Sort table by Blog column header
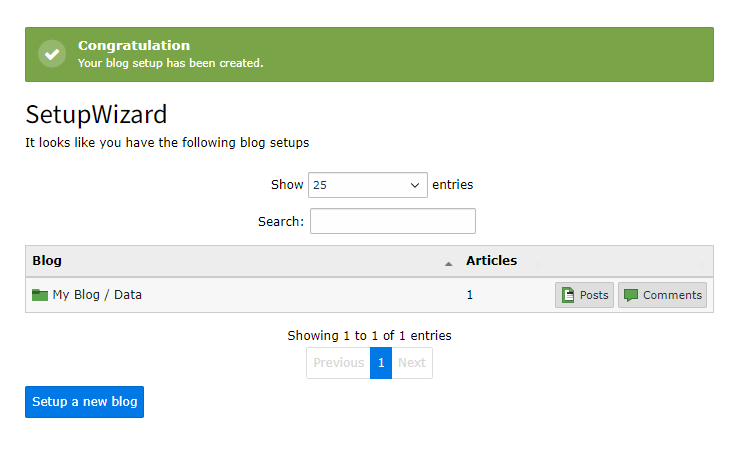Screen dimensions: 742x450 pos(47,261)
